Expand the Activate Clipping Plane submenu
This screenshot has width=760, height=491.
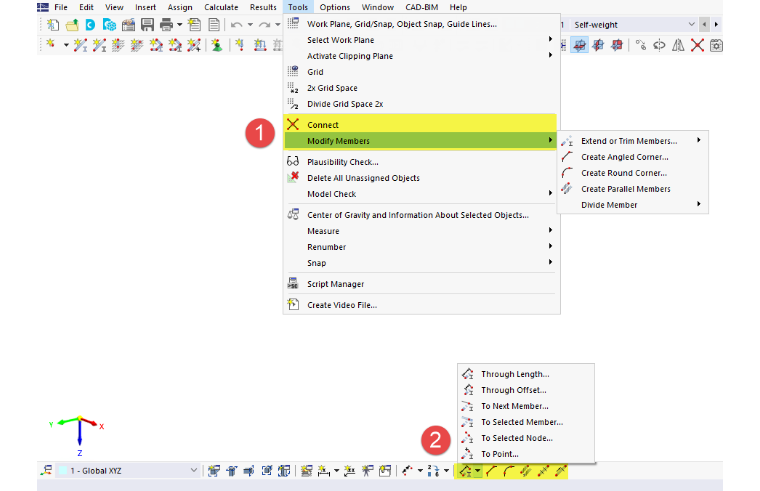click(x=421, y=56)
